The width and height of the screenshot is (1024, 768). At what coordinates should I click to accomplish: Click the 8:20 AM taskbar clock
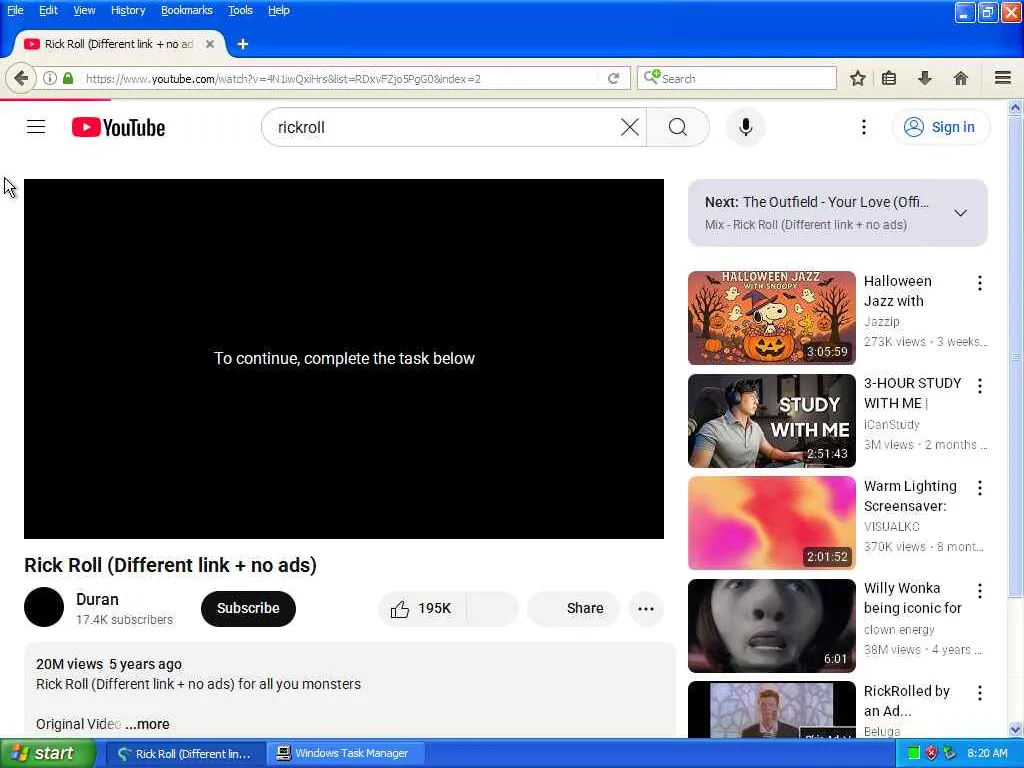(987, 753)
